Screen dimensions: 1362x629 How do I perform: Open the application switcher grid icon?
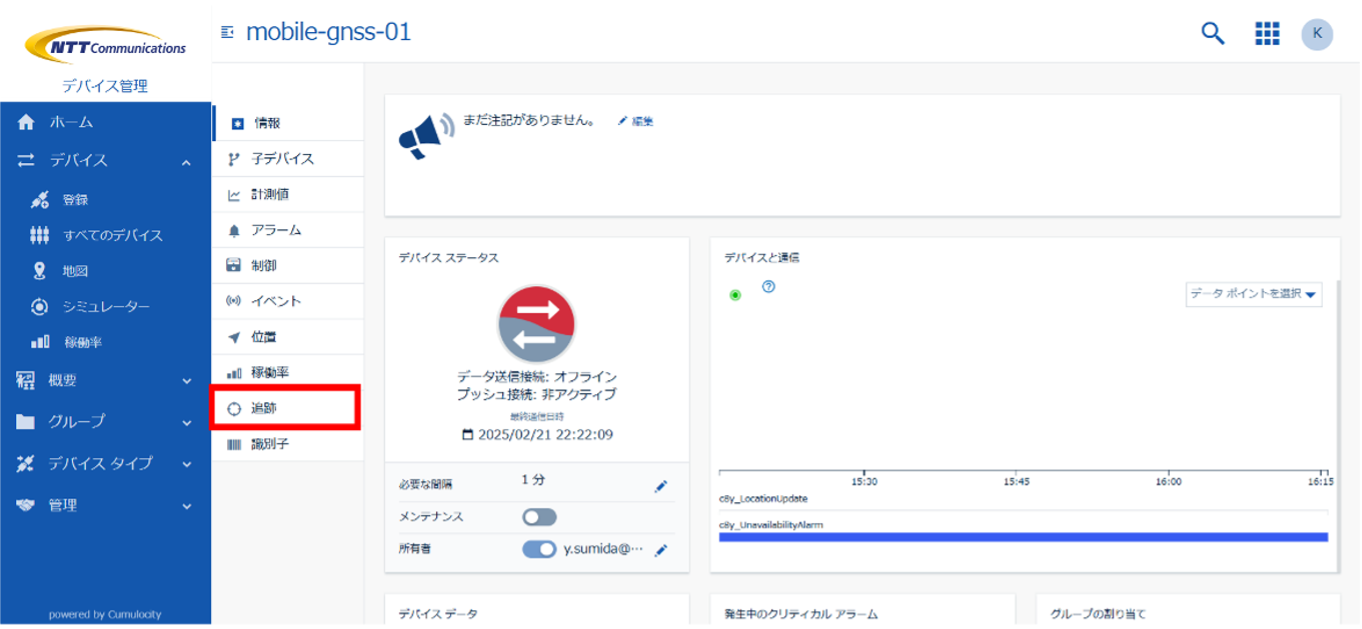pyautogui.click(x=1267, y=33)
